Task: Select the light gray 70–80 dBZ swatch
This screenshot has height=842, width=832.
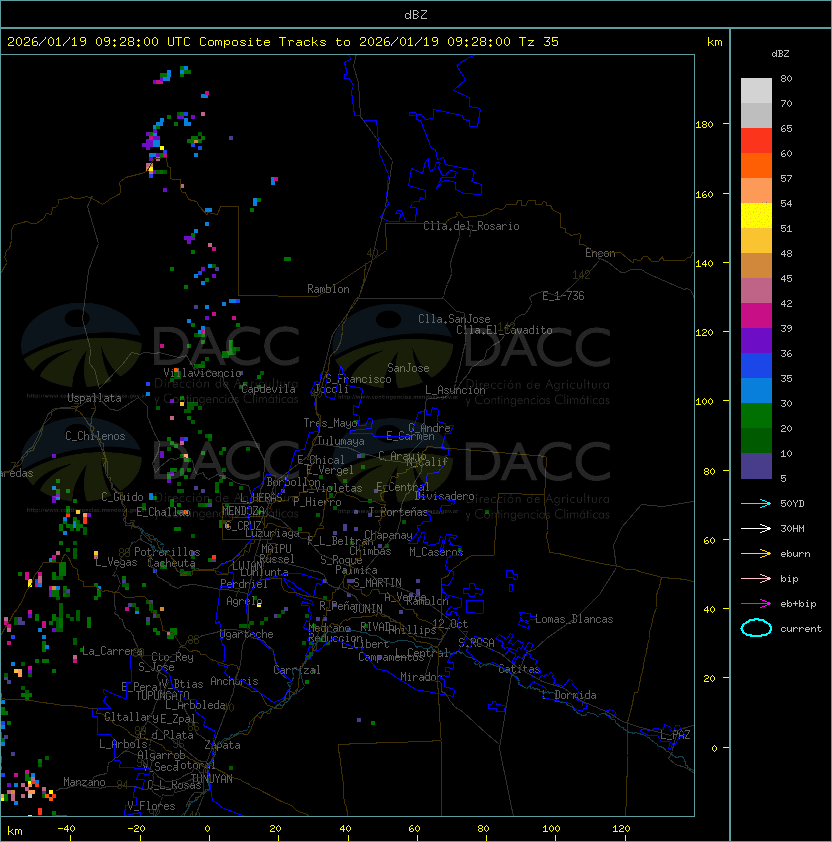Action: pyautogui.click(x=756, y=90)
